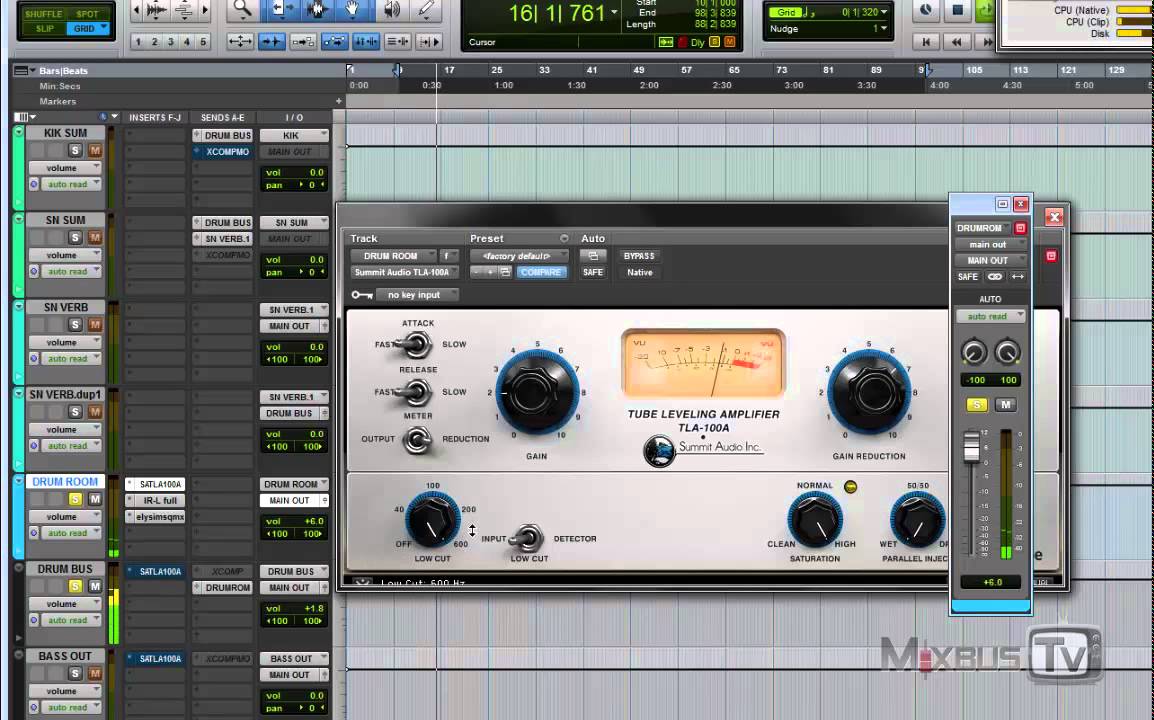Toggle the Tab to Transients button
1154x720 pixels.
click(271, 42)
